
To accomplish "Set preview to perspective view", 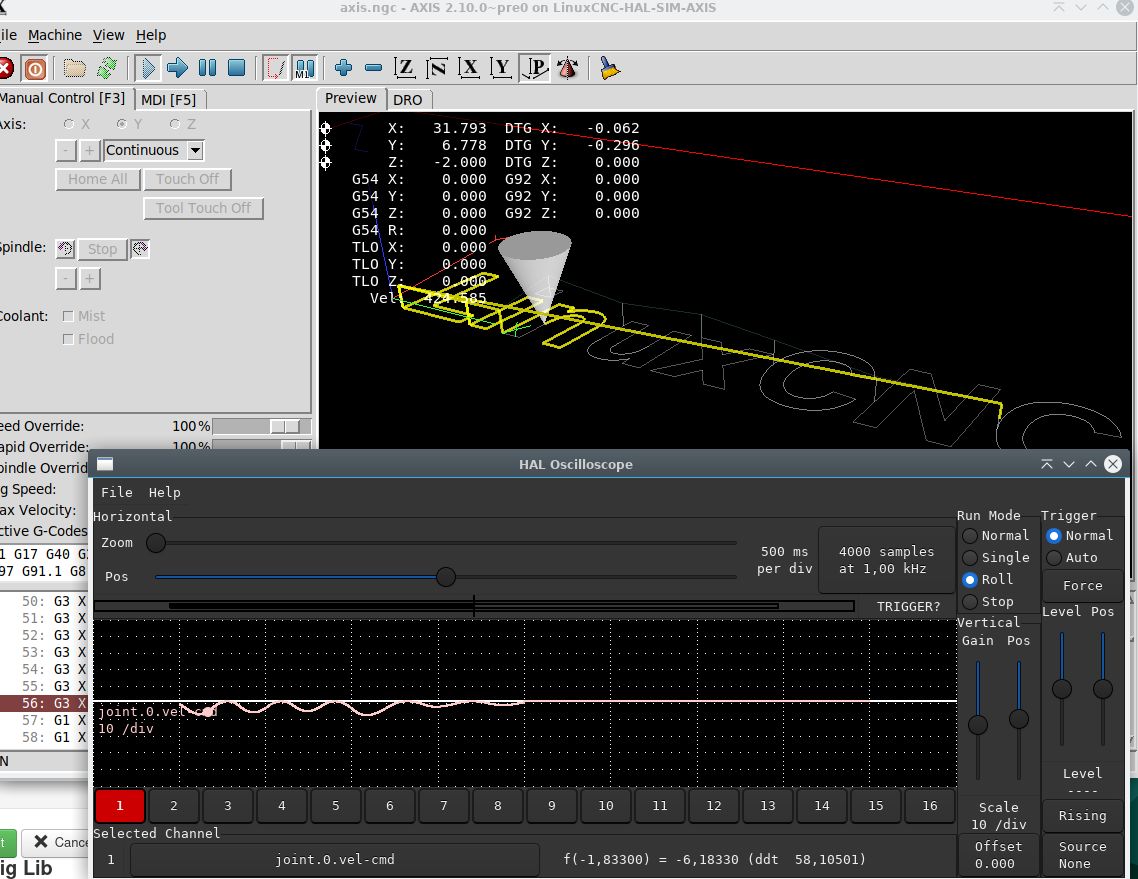I will [x=535, y=68].
